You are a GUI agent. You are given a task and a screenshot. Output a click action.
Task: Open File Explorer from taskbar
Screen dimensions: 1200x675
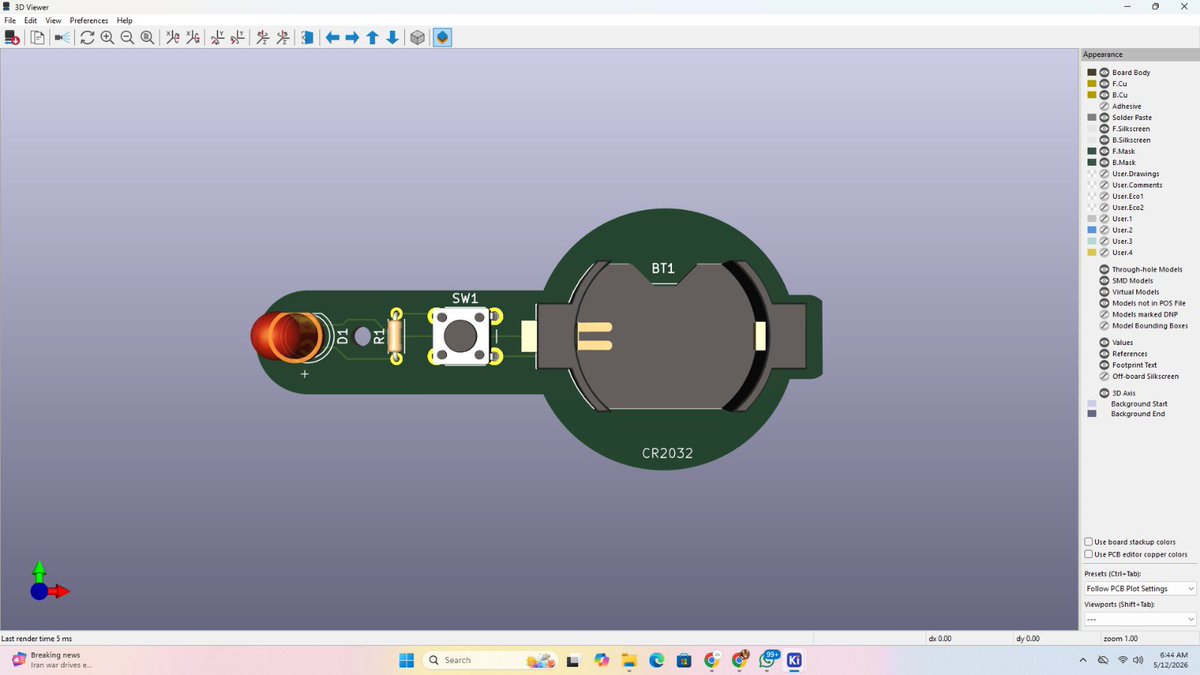click(x=629, y=660)
